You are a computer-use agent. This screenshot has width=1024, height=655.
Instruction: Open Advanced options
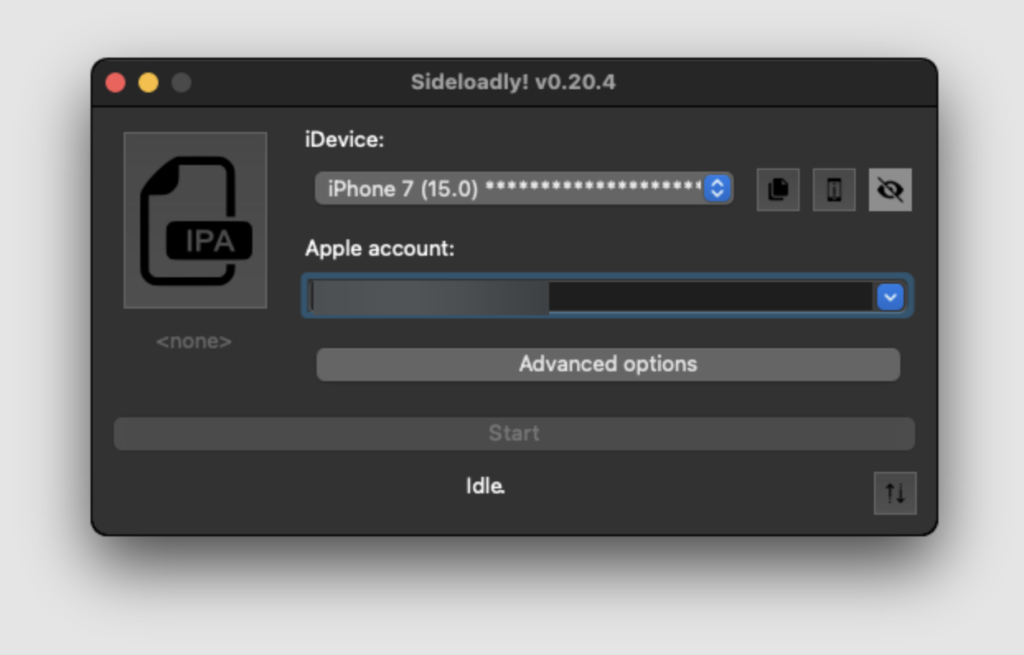click(x=608, y=364)
